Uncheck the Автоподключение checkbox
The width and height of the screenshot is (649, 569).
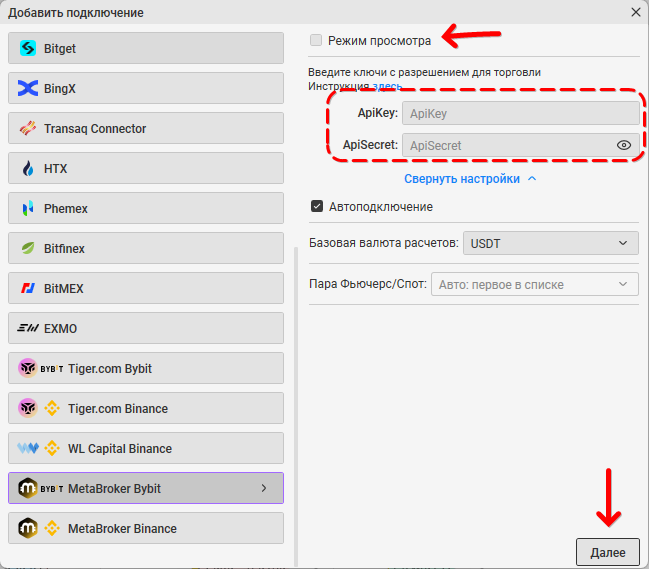[317, 206]
